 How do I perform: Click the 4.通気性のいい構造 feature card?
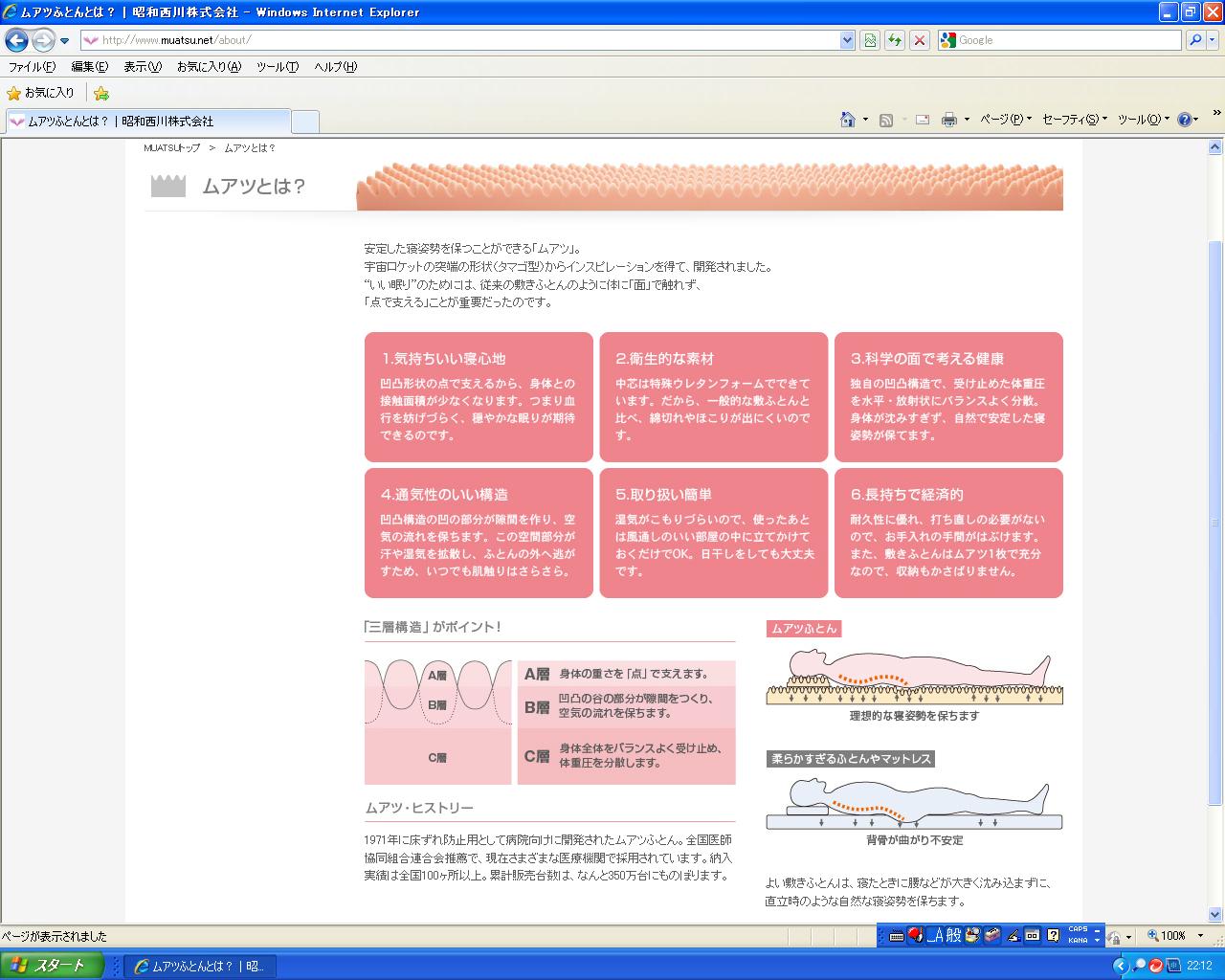[479, 533]
